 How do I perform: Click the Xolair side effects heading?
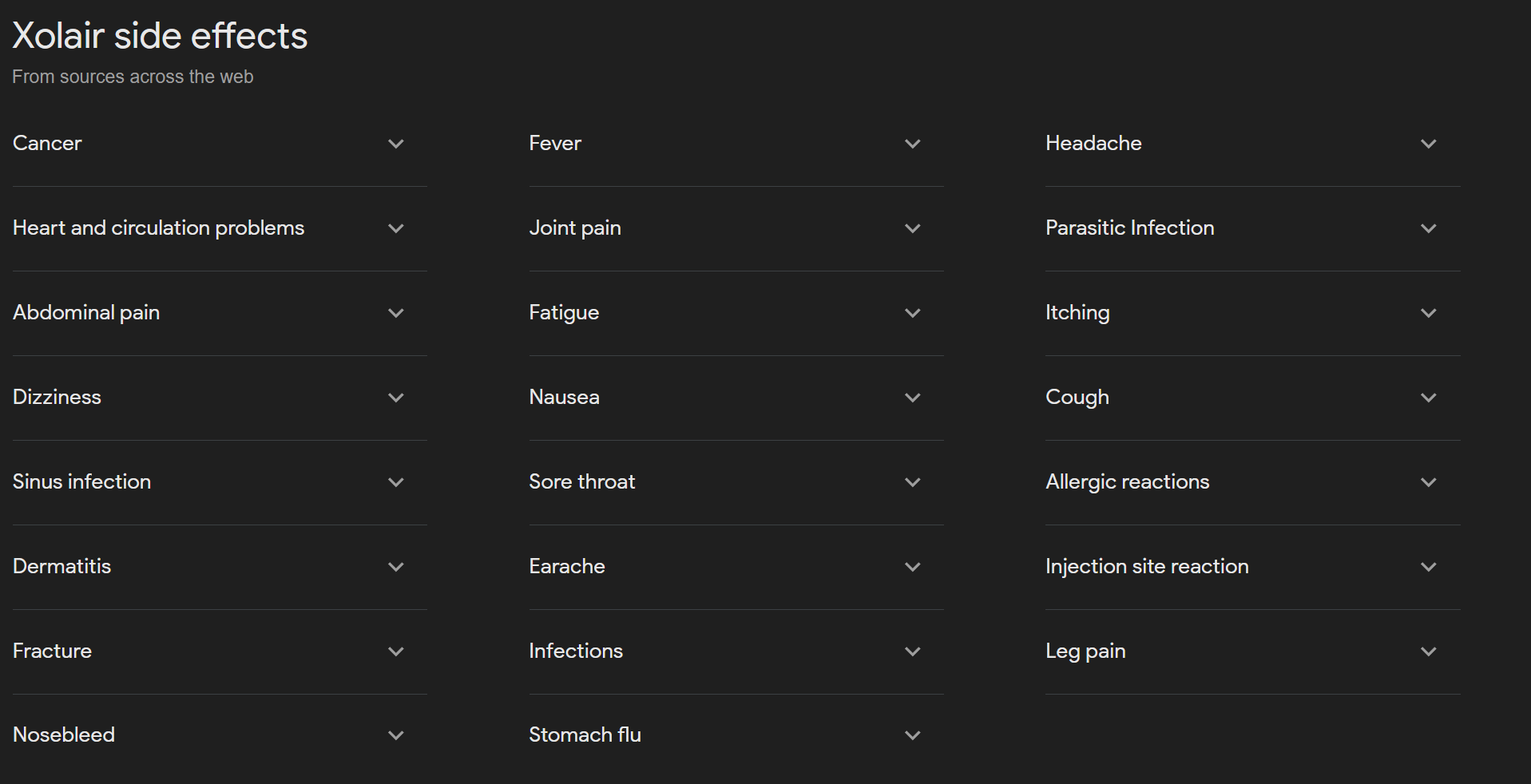[159, 35]
